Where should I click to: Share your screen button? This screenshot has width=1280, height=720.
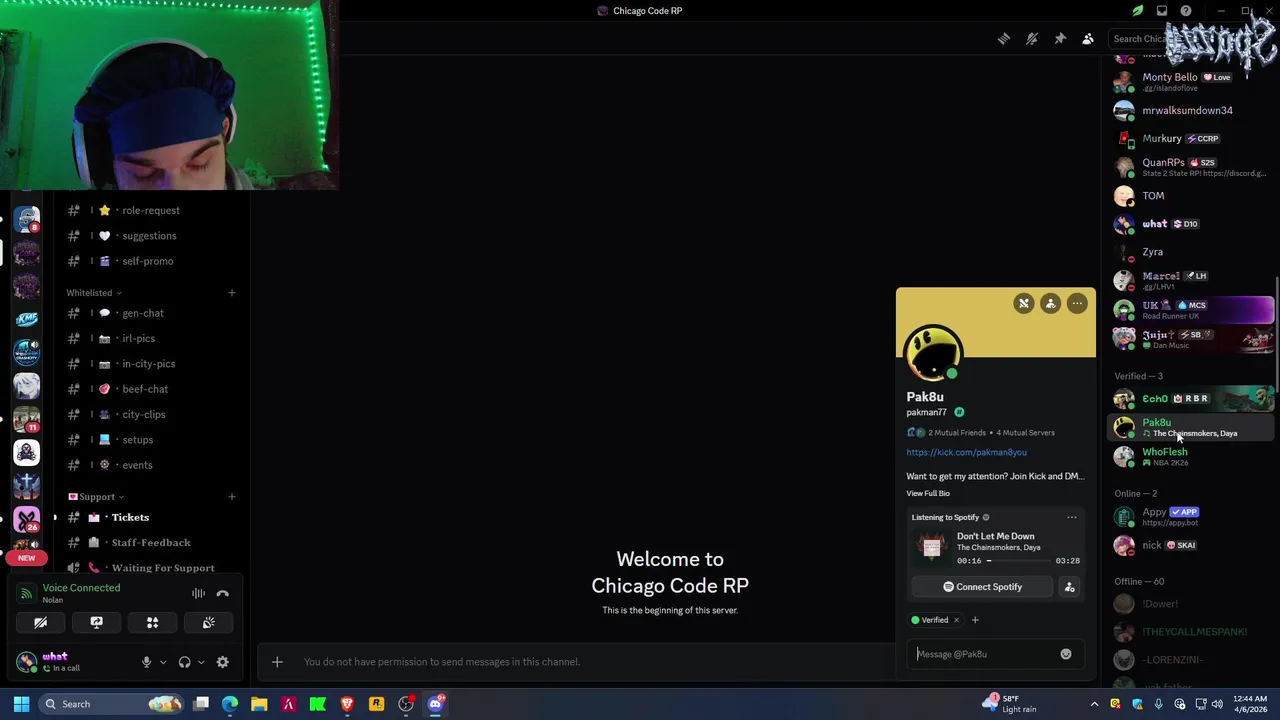point(97,622)
